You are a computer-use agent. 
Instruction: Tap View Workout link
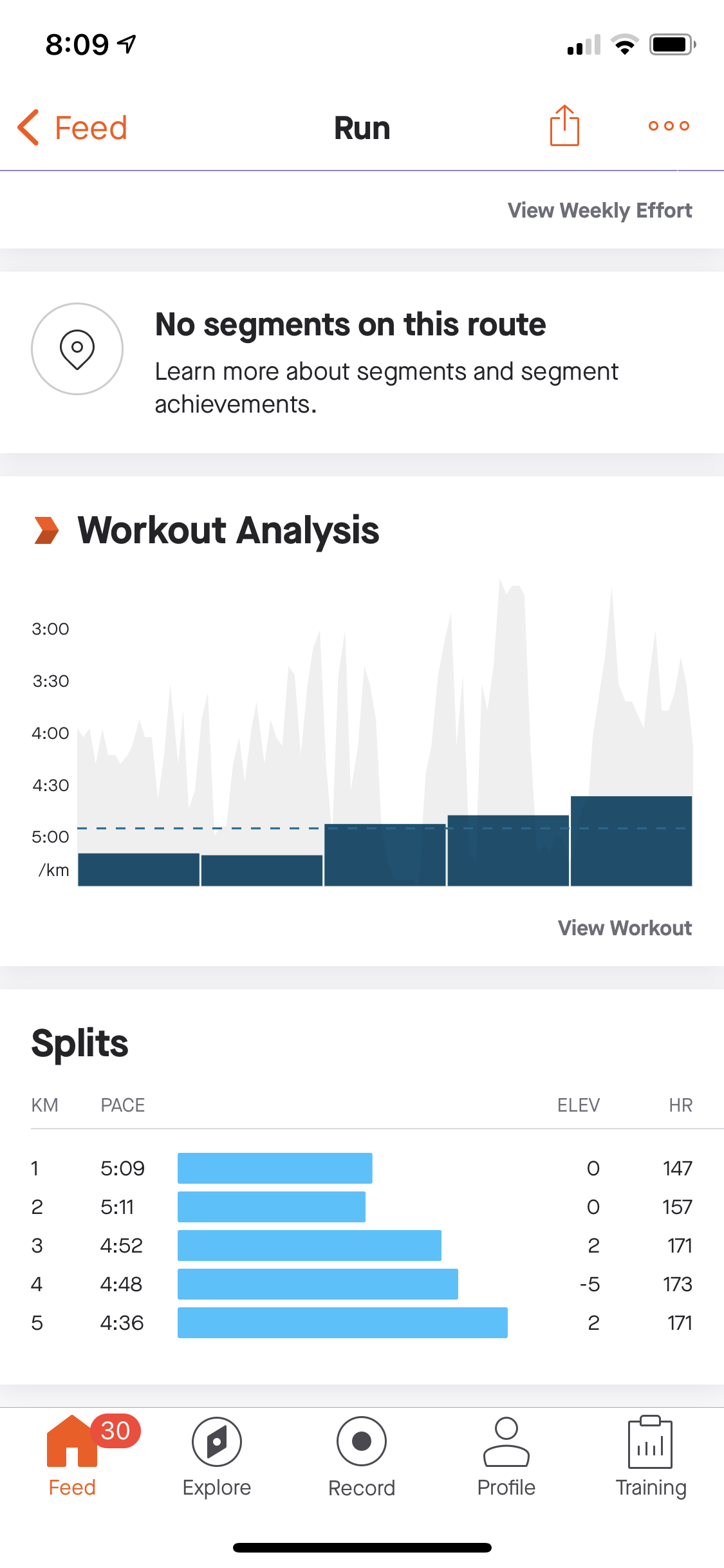tap(624, 928)
